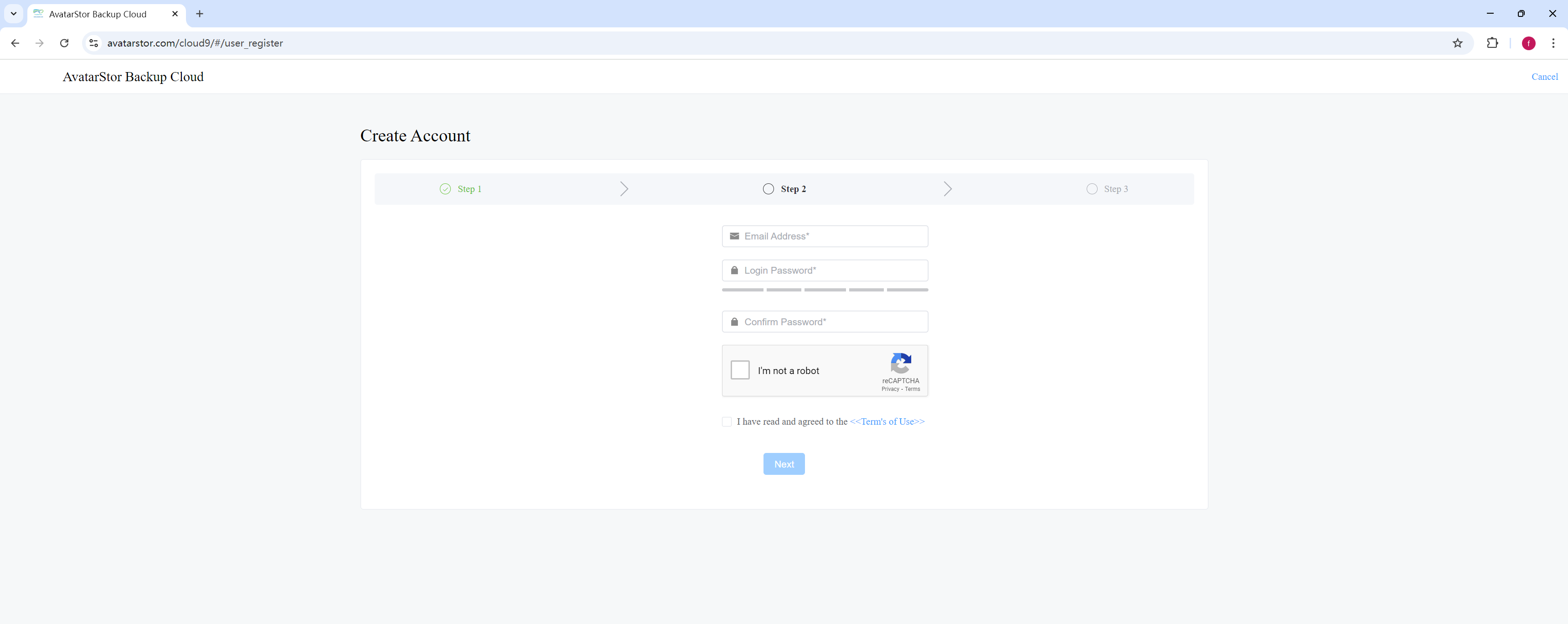Click the envelope icon in email field

click(735, 236)
